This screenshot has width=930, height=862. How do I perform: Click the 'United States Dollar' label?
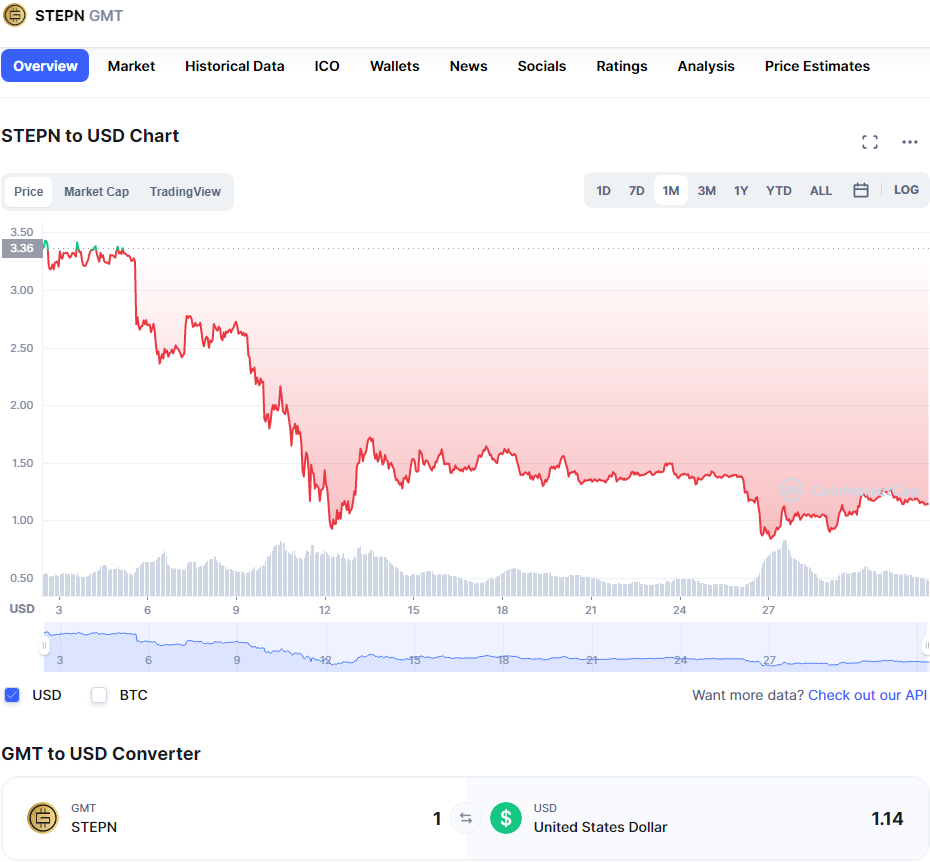600,827
